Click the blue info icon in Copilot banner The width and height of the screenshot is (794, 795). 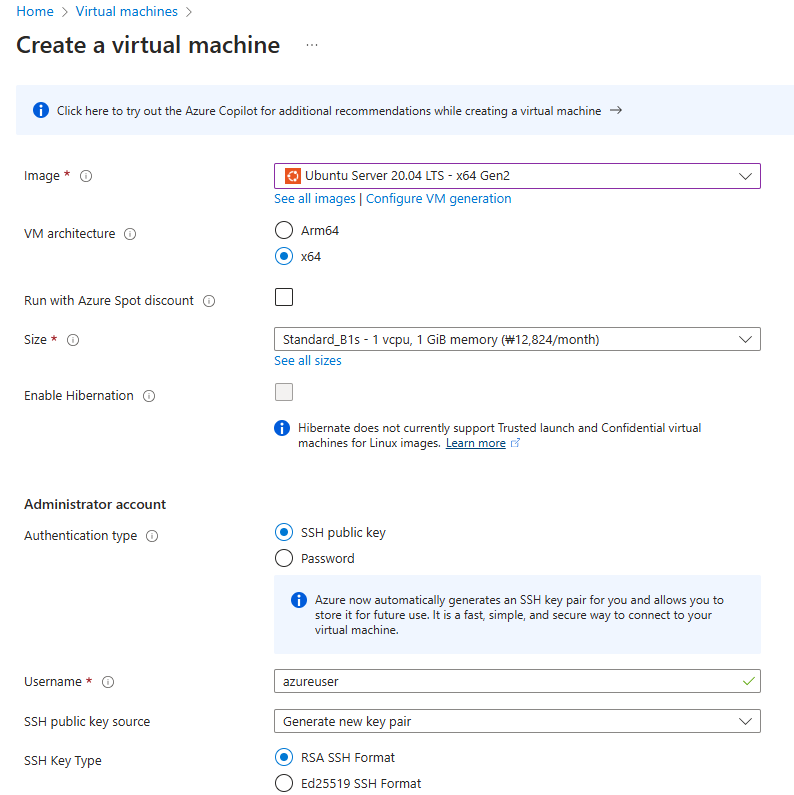41,110
